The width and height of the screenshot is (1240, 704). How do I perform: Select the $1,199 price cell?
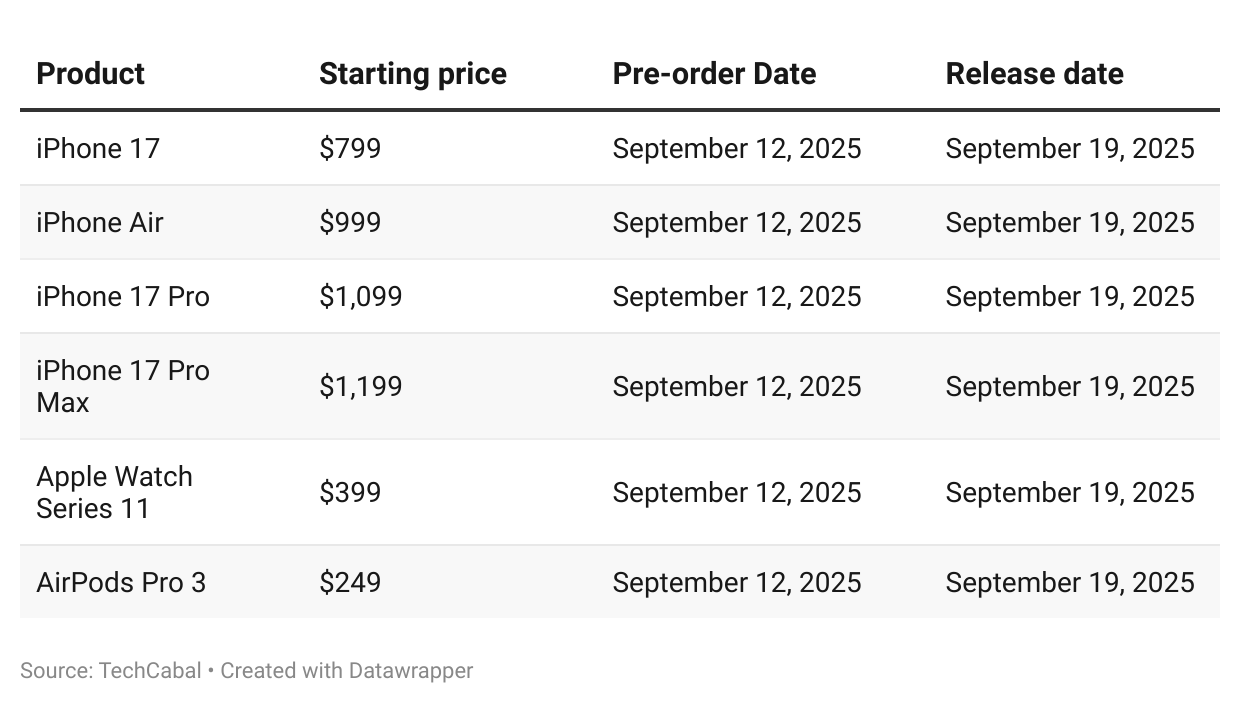coord(360,386)
